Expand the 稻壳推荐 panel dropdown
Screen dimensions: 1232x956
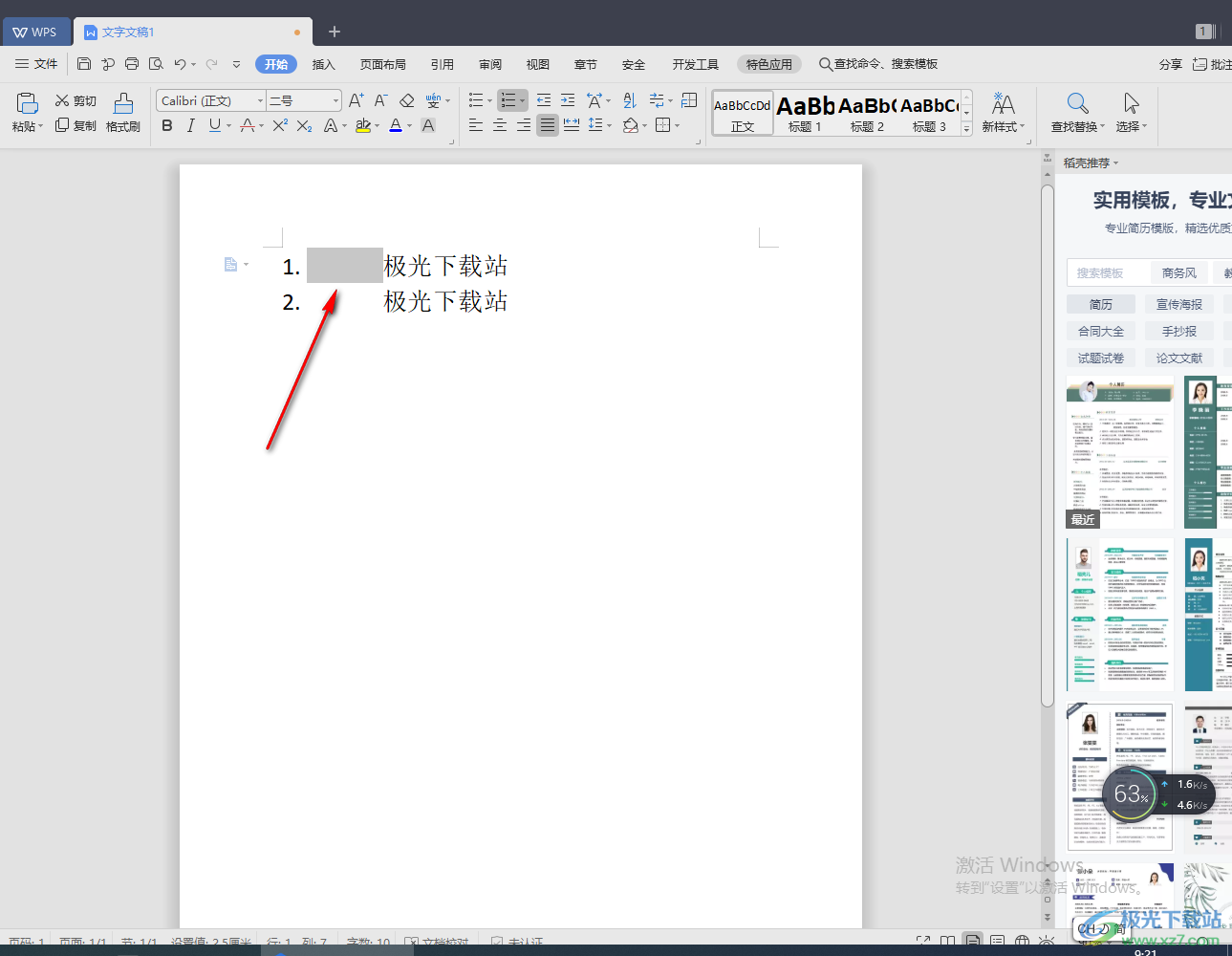[1115, 163]
